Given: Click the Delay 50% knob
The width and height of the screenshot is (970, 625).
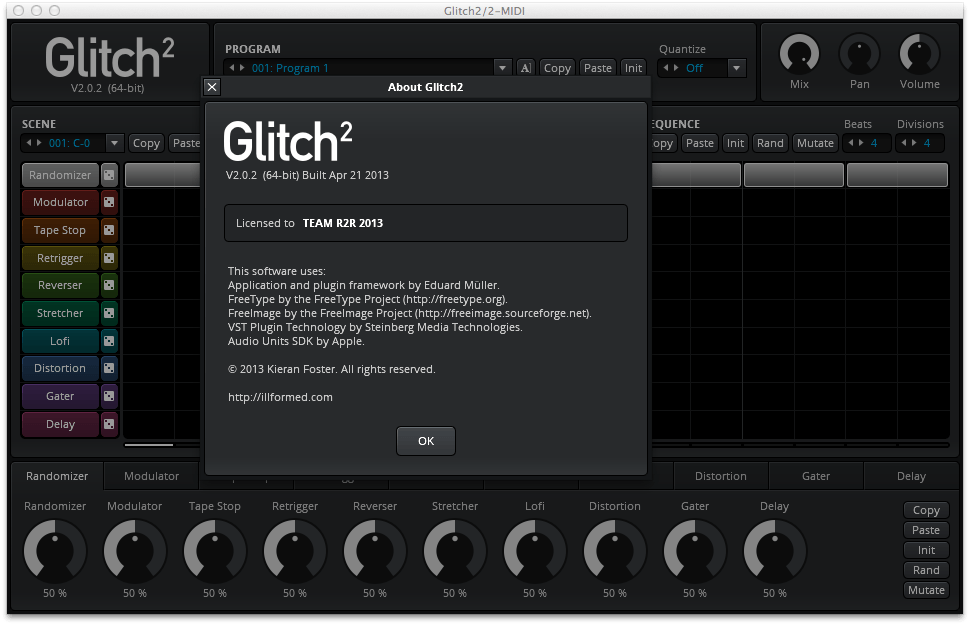Looking at the screenshot, I should coord(775,550).
